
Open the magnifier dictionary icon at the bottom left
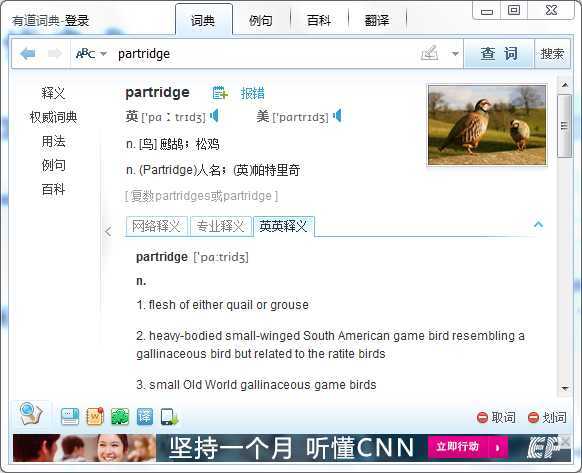tap(31, 414)
